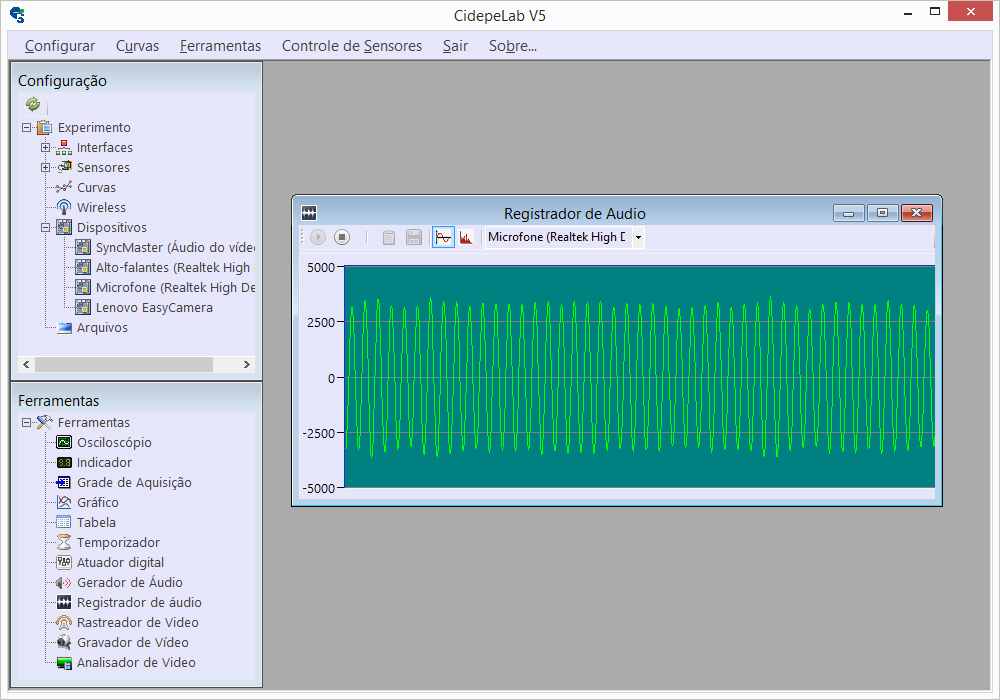Click the clipboard copy icon in Registrador toolbar
The height and width of the screenshot is (700, 1000).
click(x=388, y=237)
